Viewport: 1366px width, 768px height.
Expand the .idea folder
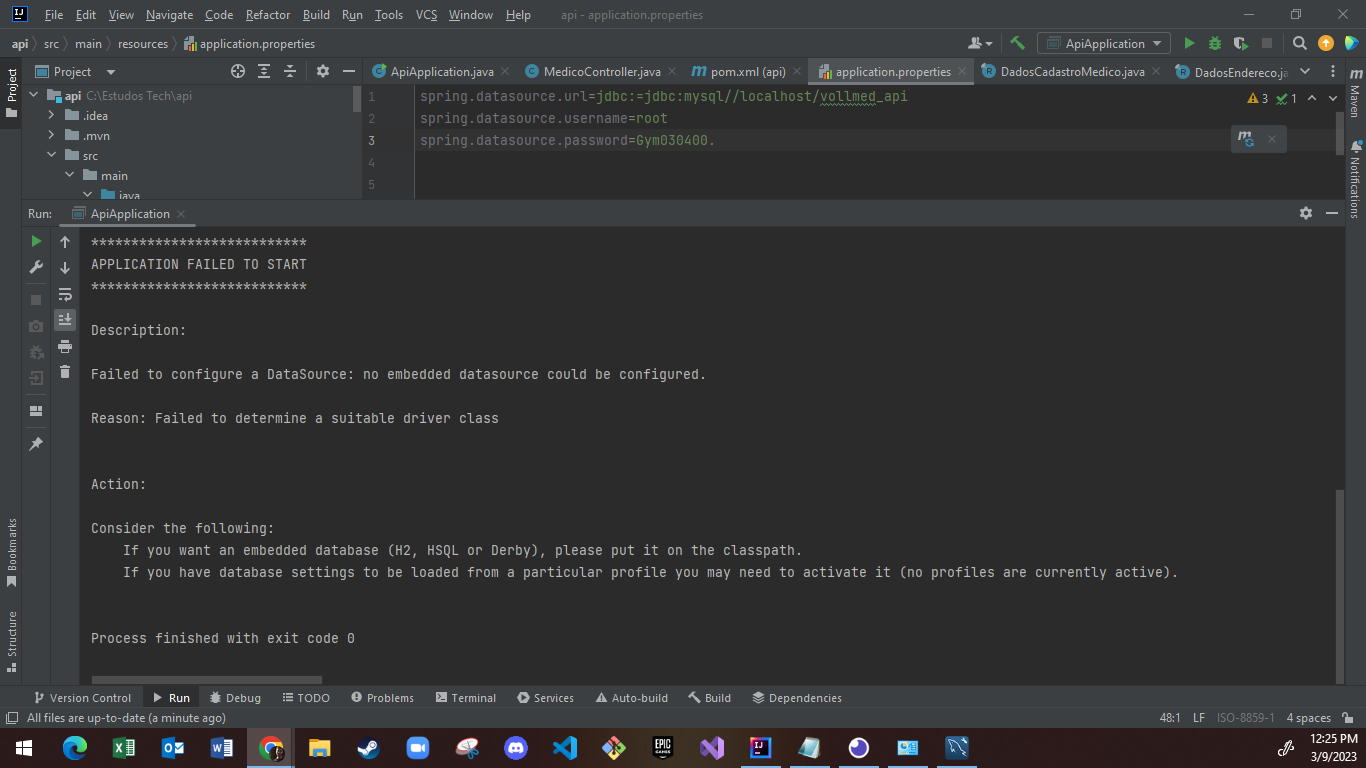pos(53,116)
